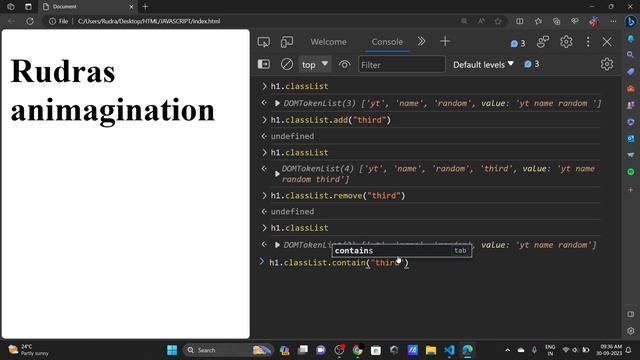Screen dimensions: 640x360
Task: Click the taskbar Search box
Action: pyautogui.click(x=227, y=350)
